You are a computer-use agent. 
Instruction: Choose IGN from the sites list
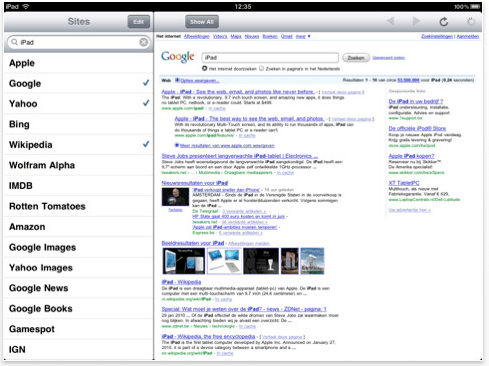79,349
